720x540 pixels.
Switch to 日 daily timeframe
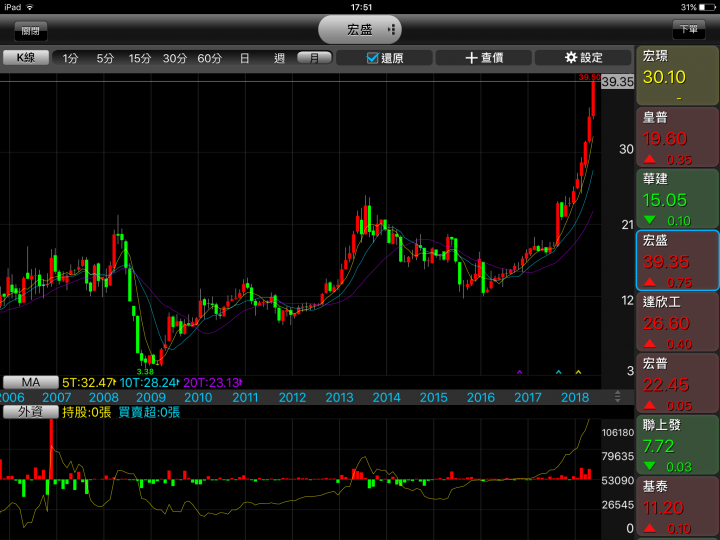(x=245, y=58)
